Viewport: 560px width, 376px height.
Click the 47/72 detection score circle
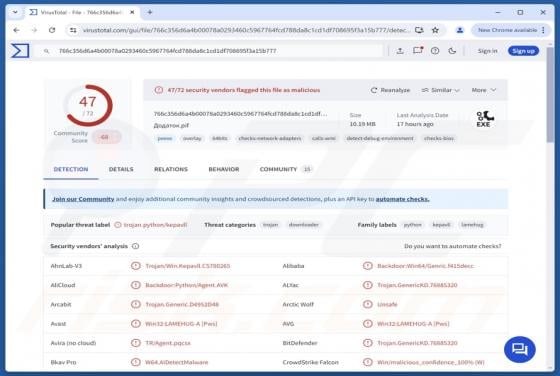[89, 105]
